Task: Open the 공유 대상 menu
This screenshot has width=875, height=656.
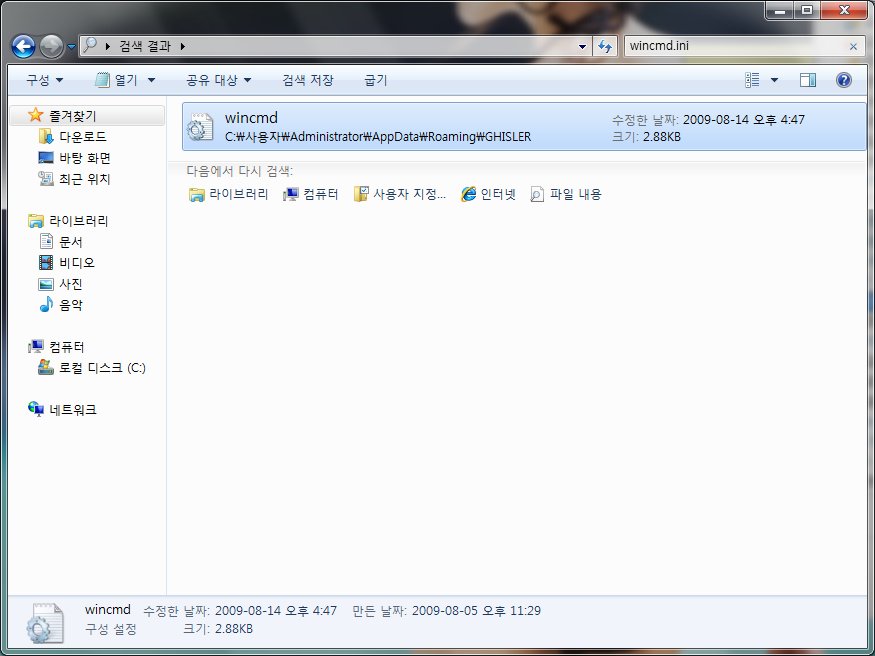Action: (x=218, y=80)
